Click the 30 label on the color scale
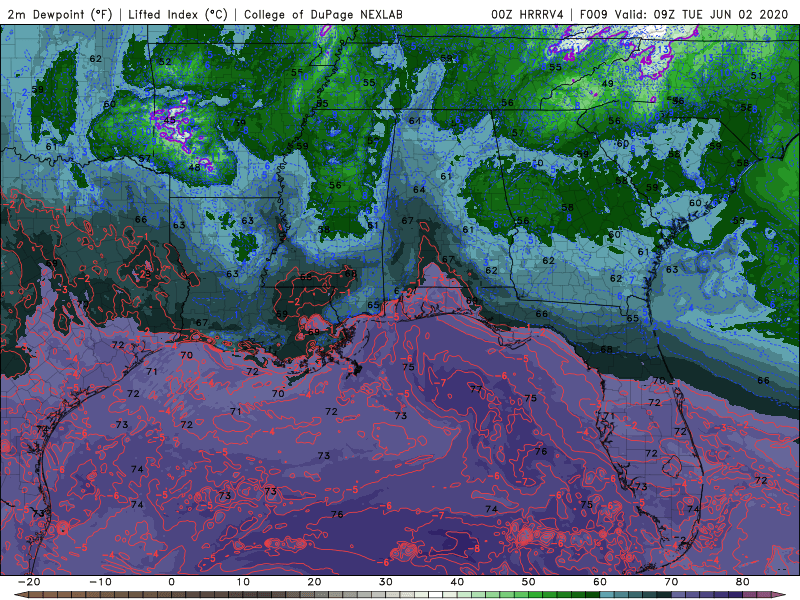Screen dimensions: 800x600 pyautogui.click(x=386, y=582)
